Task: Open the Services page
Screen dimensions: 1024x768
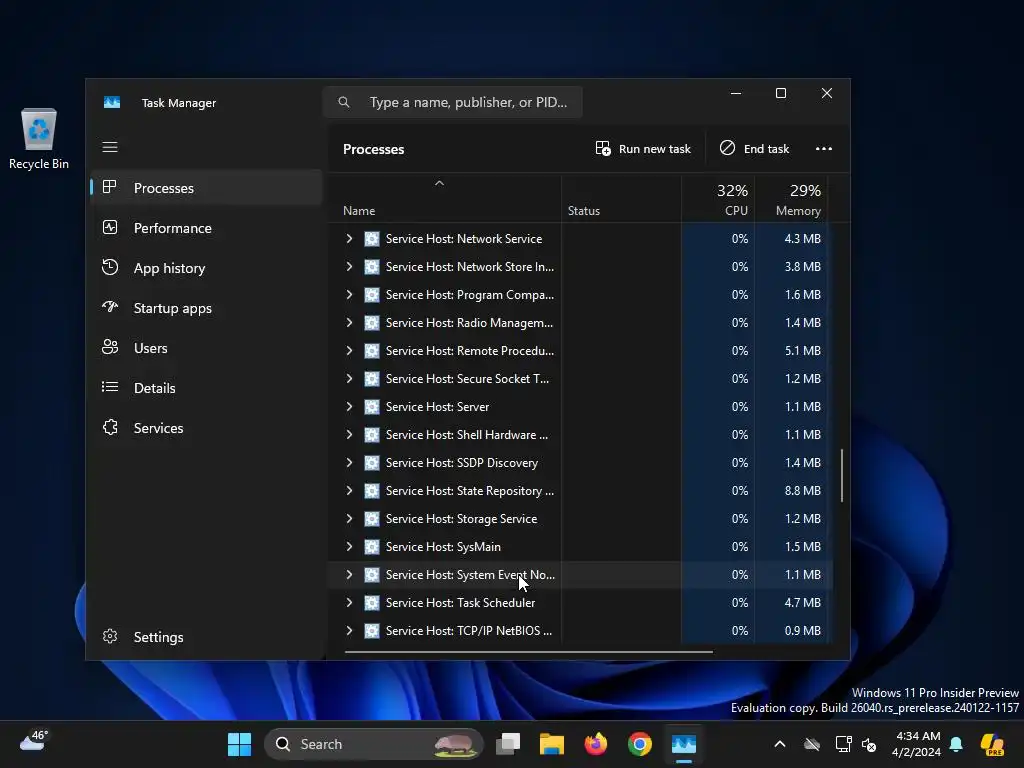Action: point(206,428)
